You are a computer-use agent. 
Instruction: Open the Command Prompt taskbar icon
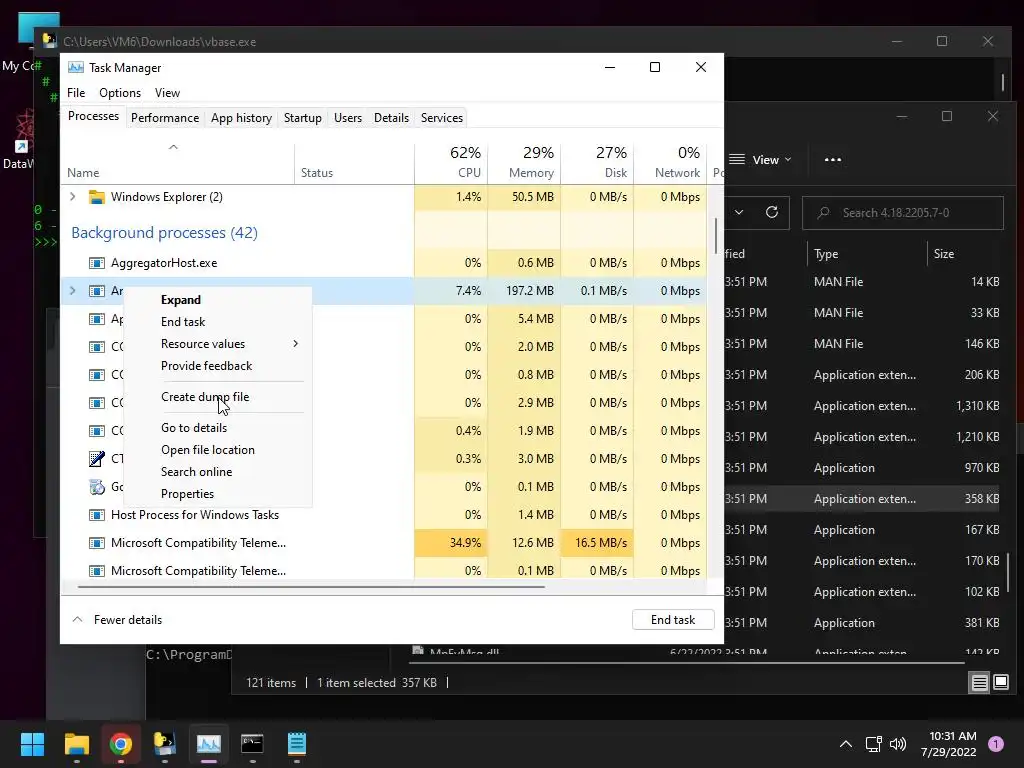pyautogui.click(x=253, y=744)
